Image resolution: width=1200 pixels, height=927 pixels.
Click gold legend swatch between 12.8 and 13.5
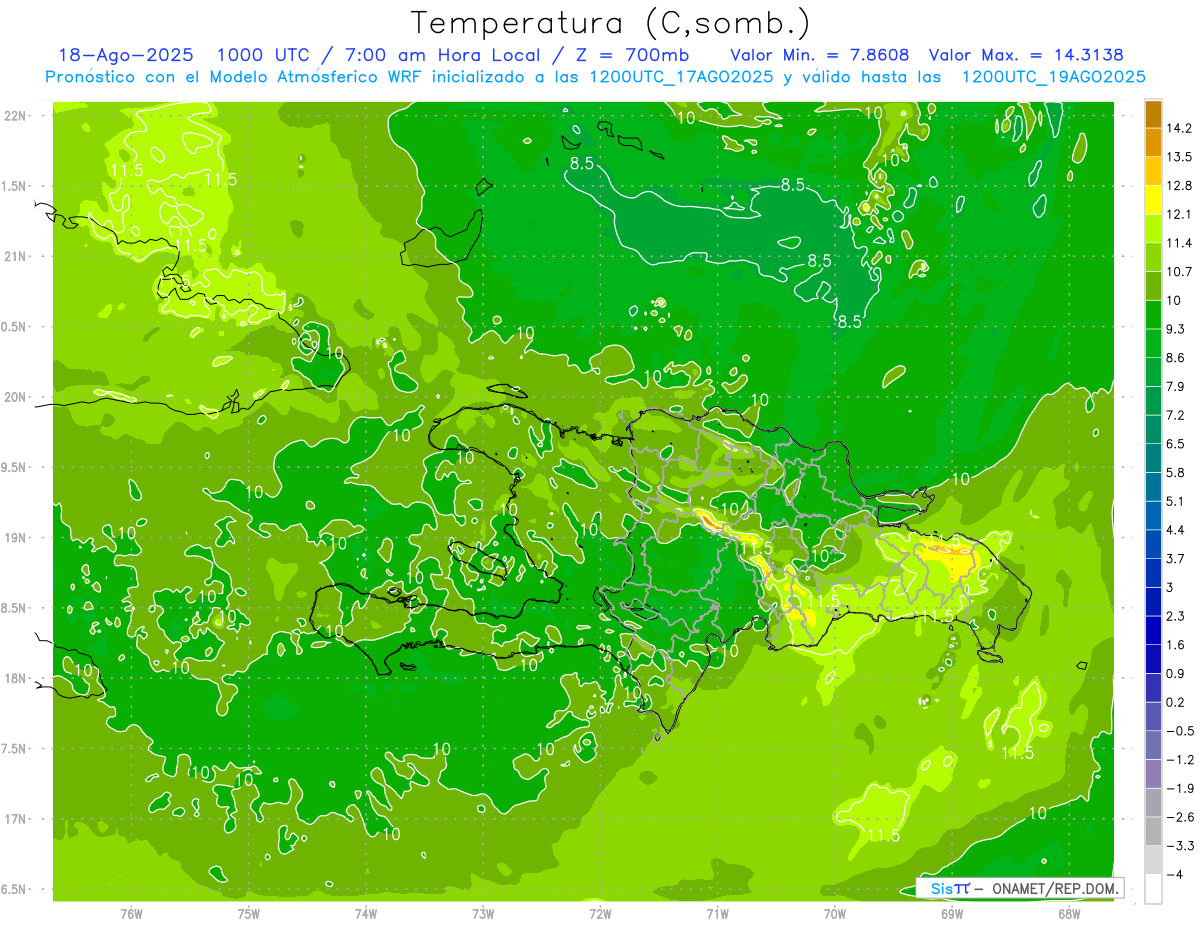(x=1153, y=171)
